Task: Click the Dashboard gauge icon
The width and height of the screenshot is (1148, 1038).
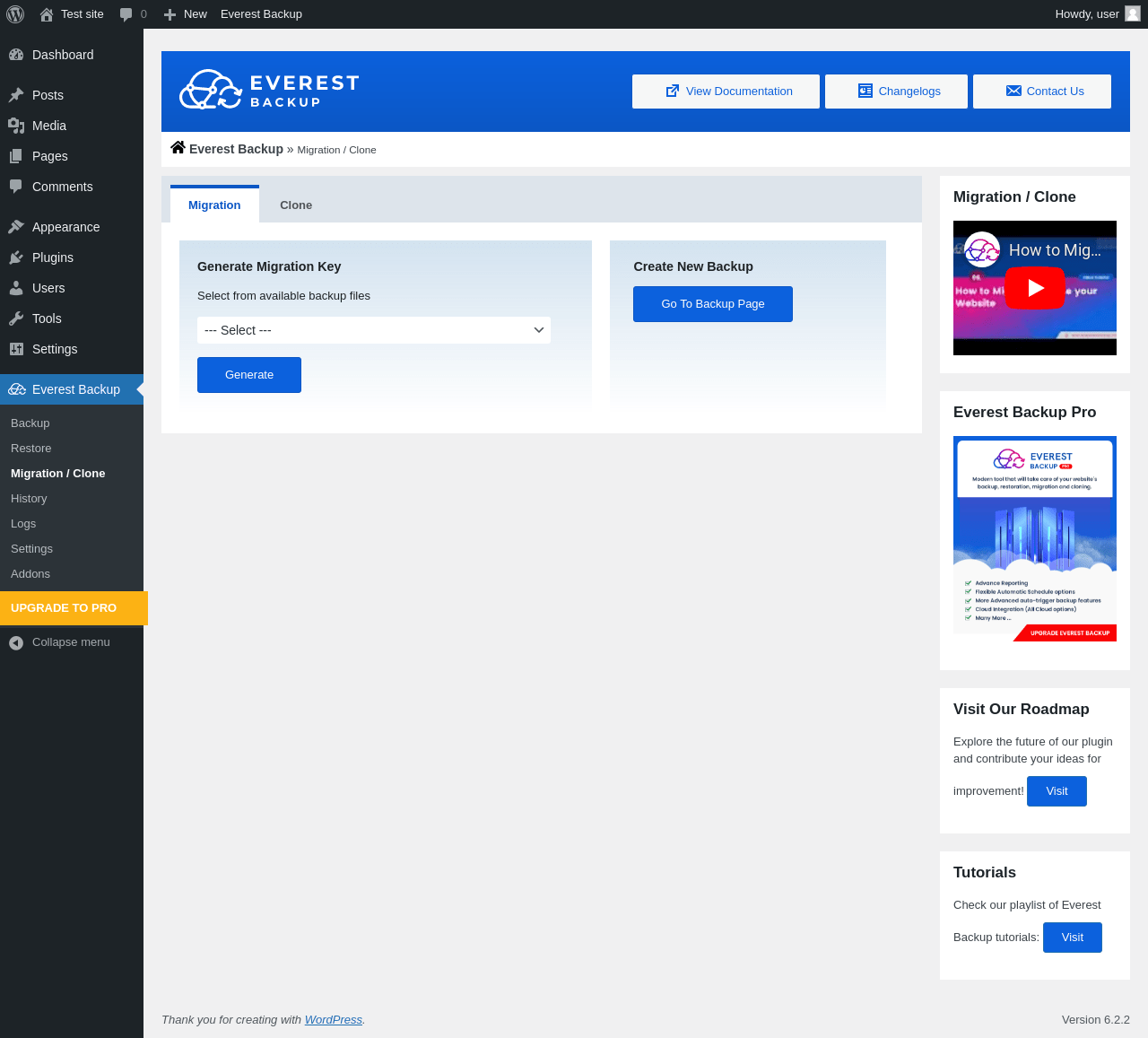Action: tap(16, 55)
